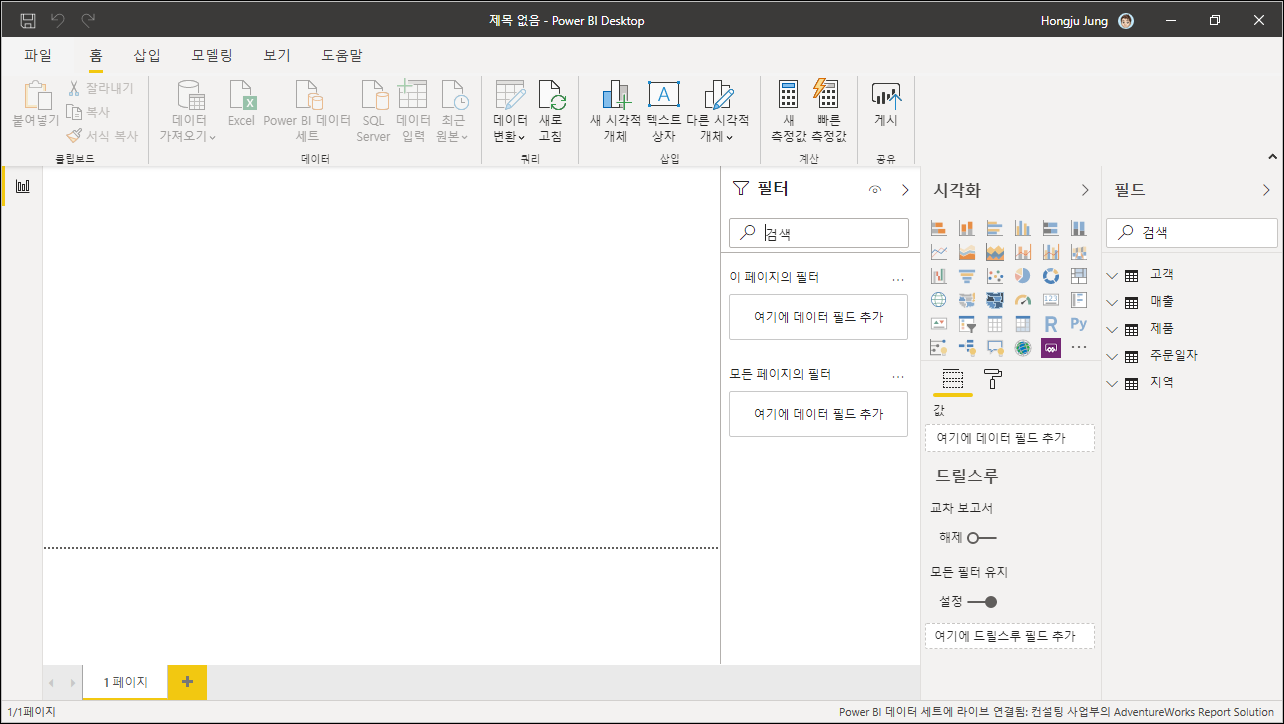The image size is (1284, 724).
Task: Pick the scatter chart visual
Action: [994, 276]
